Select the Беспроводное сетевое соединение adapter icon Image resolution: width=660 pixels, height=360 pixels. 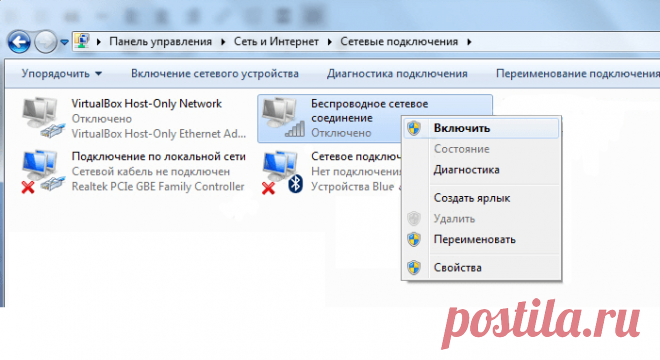pyautogui.click(x=283, y=117)
